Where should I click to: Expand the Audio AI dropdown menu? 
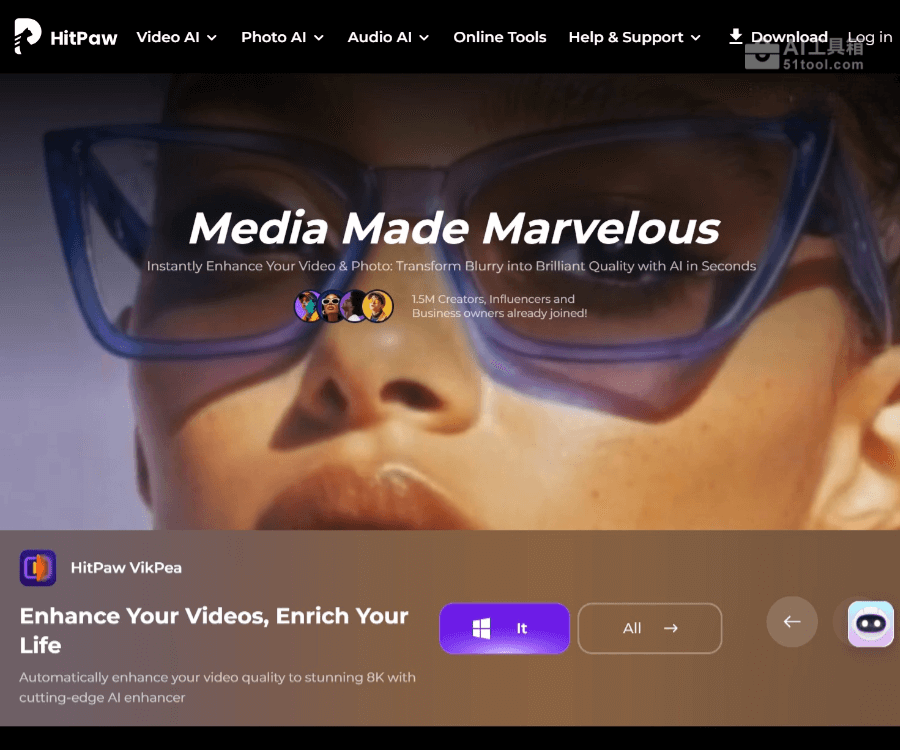388,37
